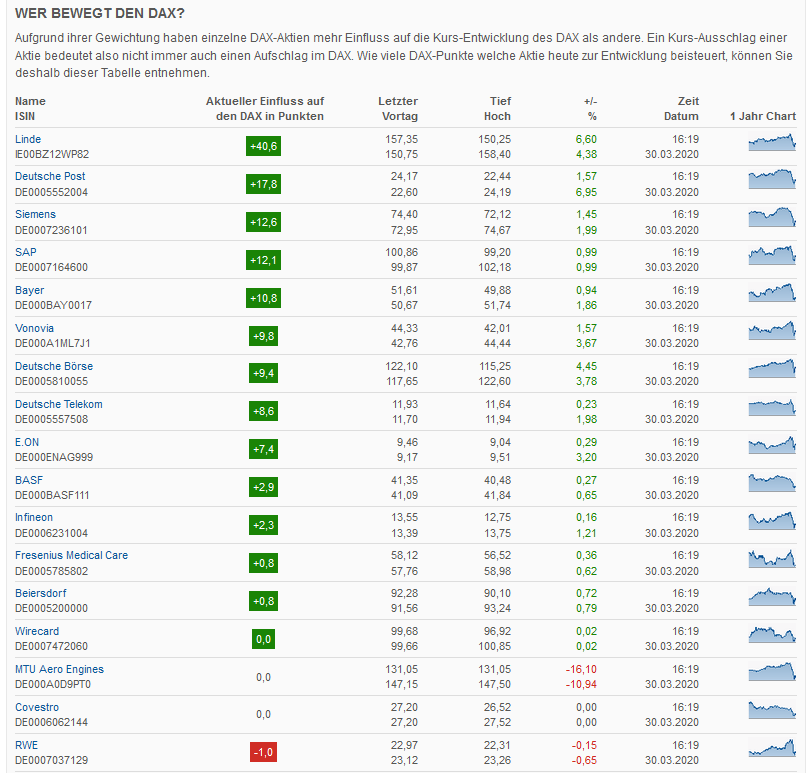Open the BASF stock link

pyautogui.click(x=29, y=480)
